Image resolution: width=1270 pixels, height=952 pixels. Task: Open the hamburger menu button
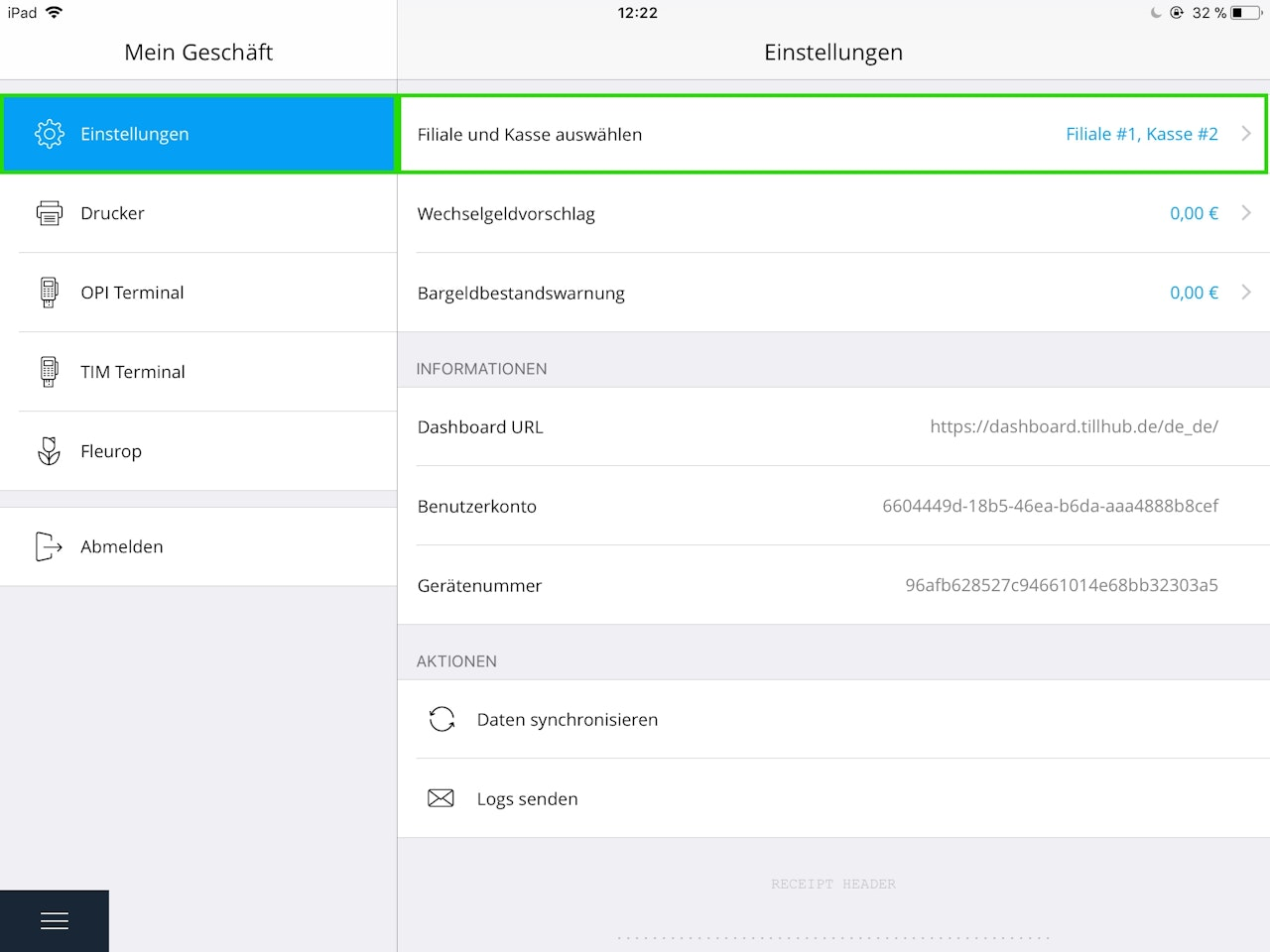[x=55, y=921]
